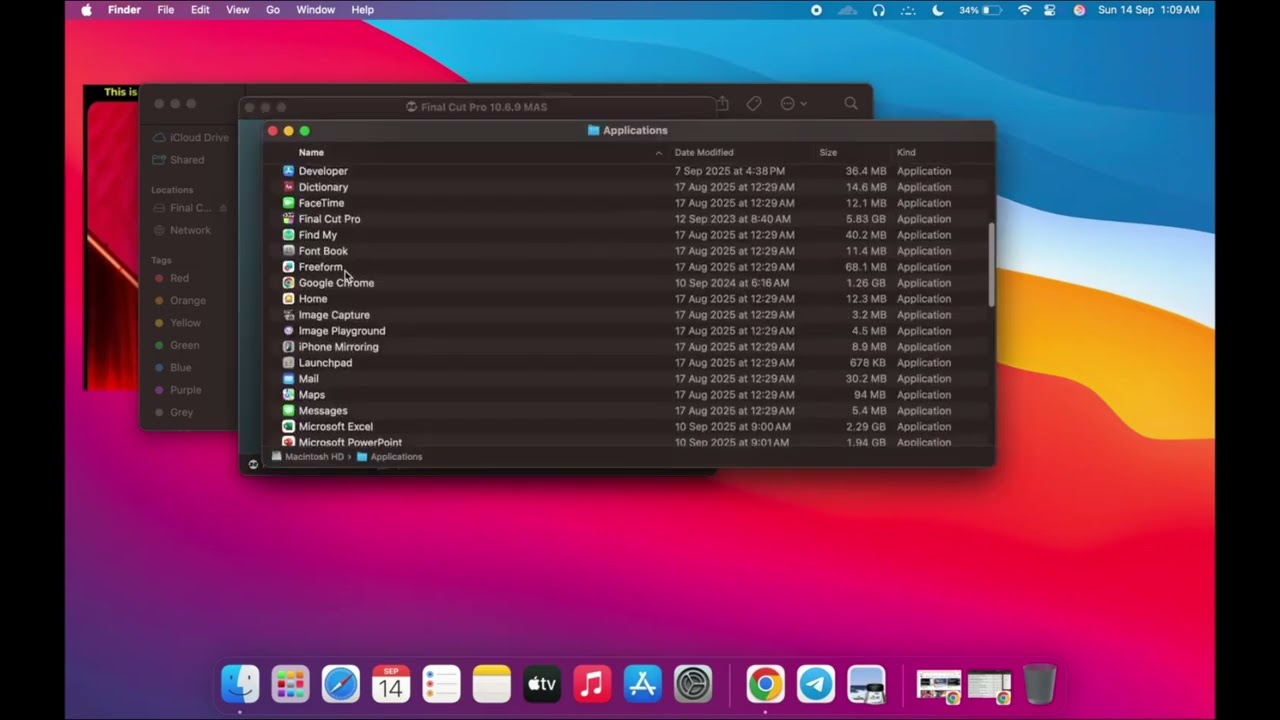Select the Messages app entry
1280x720 pixels.
(630, 411)
